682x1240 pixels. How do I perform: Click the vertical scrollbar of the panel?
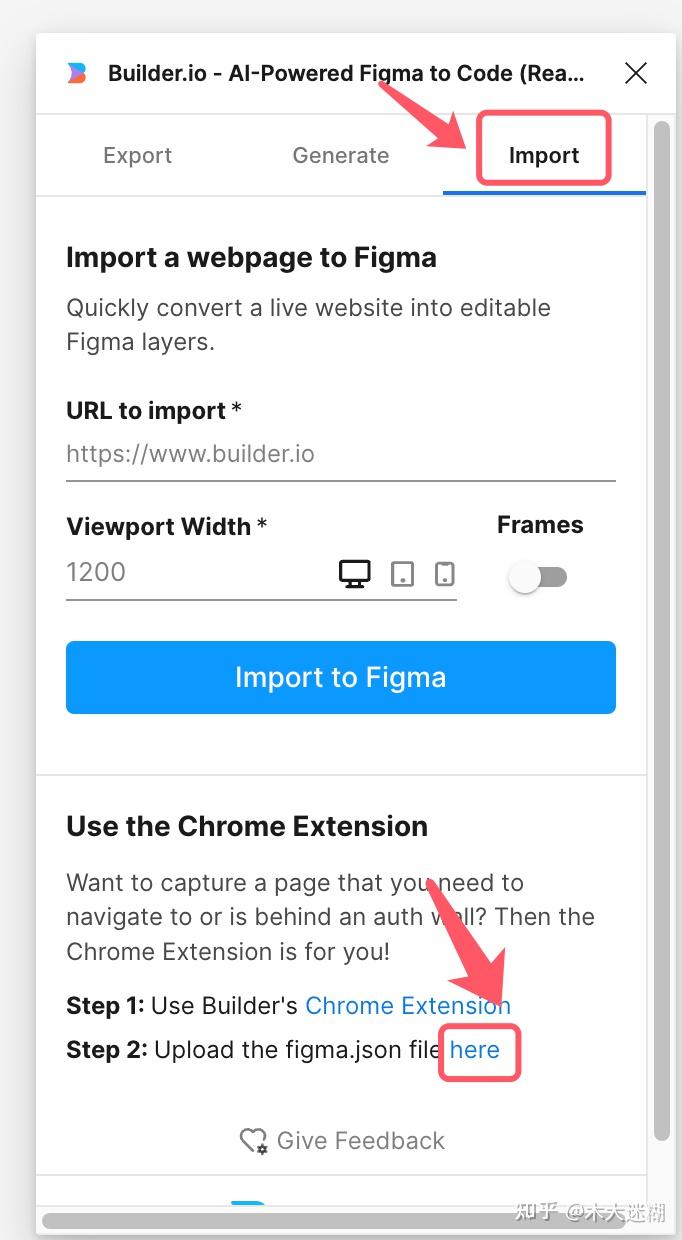pos(661,600)
